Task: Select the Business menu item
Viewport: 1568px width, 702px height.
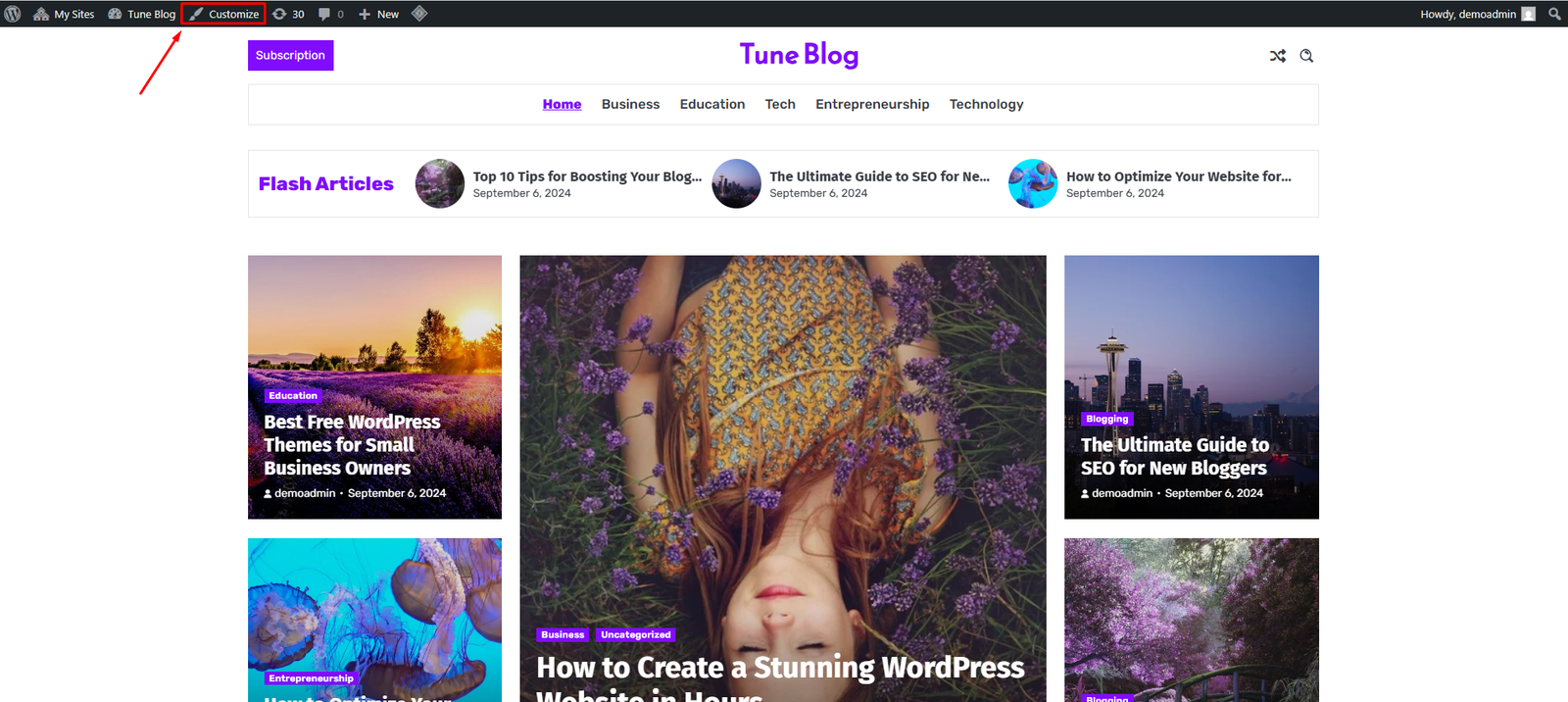Action: (630, 104)
